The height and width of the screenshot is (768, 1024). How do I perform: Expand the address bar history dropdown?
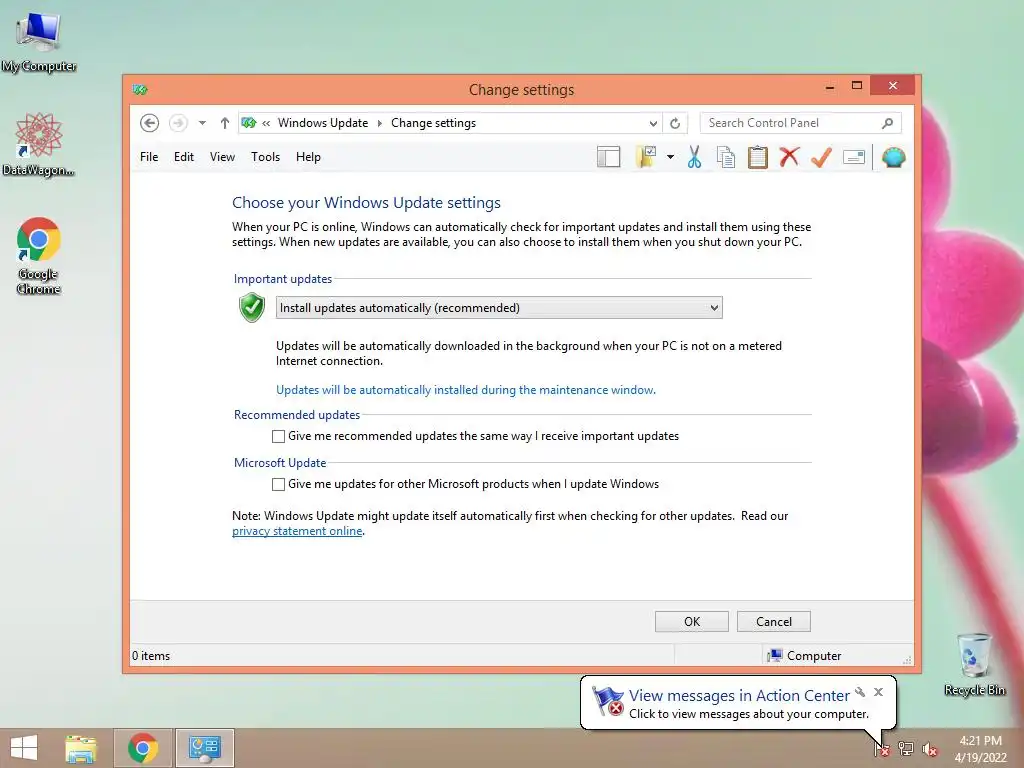click(x=653, y=123)
